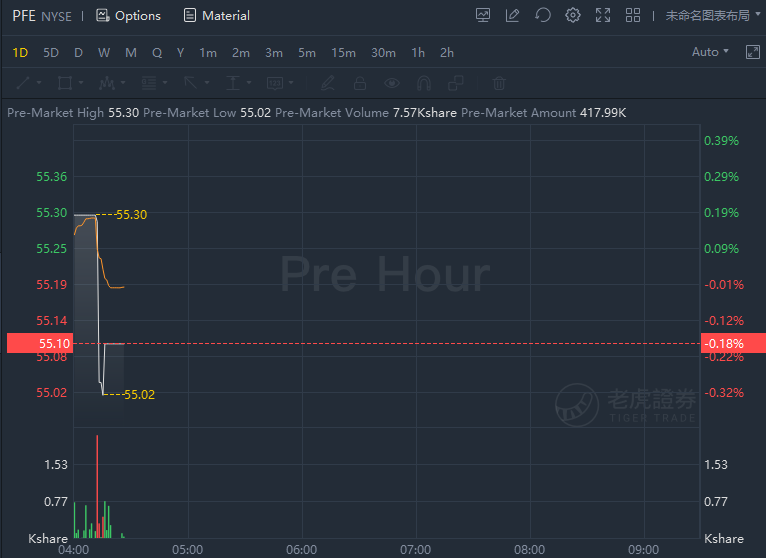Select the Fibonacci levels tool
766x558 pixels.
[x=149, y=83]
